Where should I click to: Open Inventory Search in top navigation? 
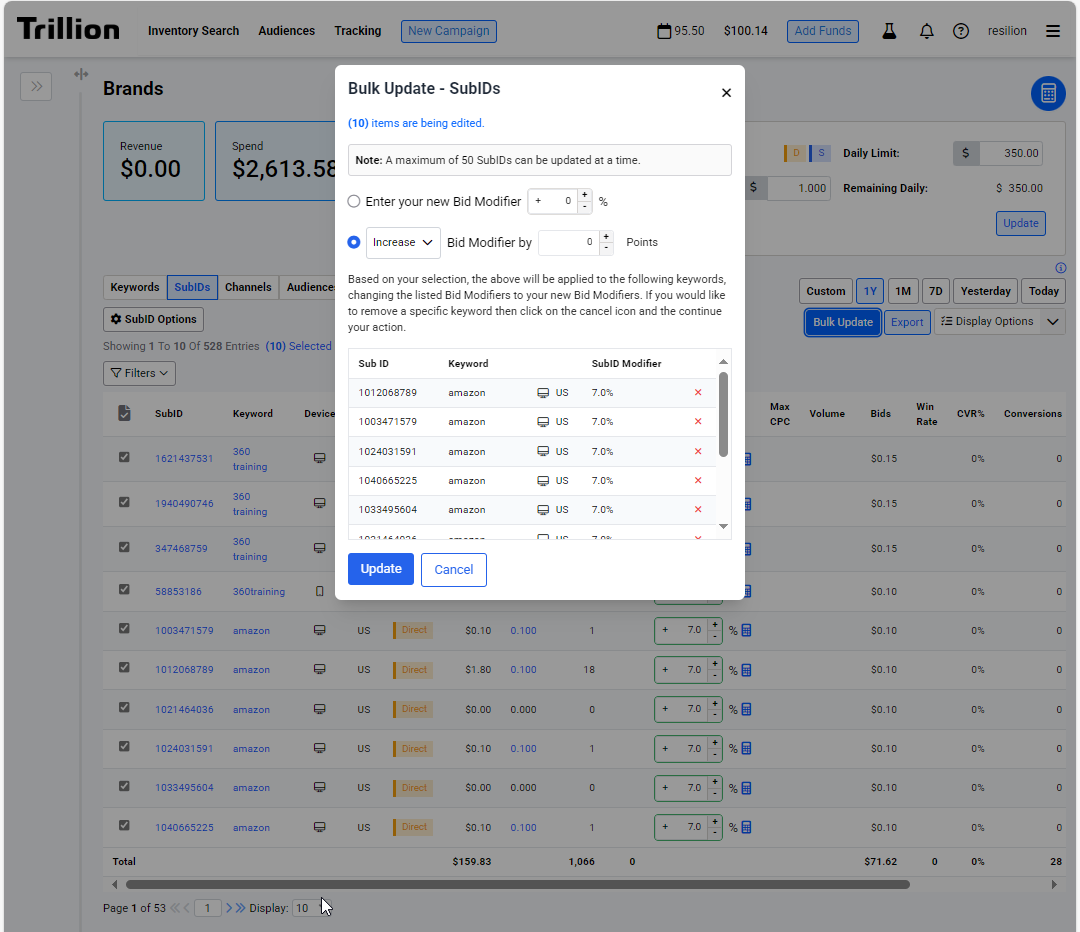tap(193, 31)
